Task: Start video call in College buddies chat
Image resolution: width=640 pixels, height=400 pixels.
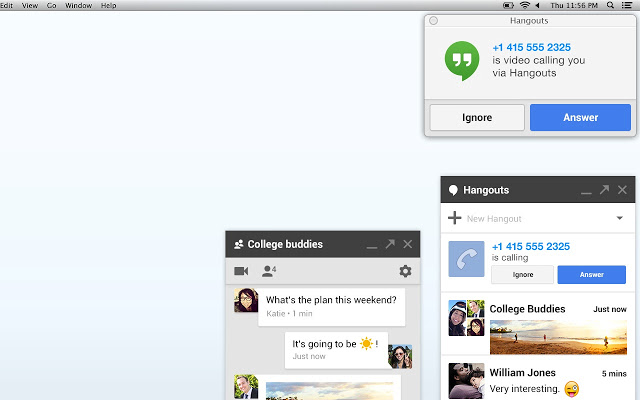Action: point(241,271)
